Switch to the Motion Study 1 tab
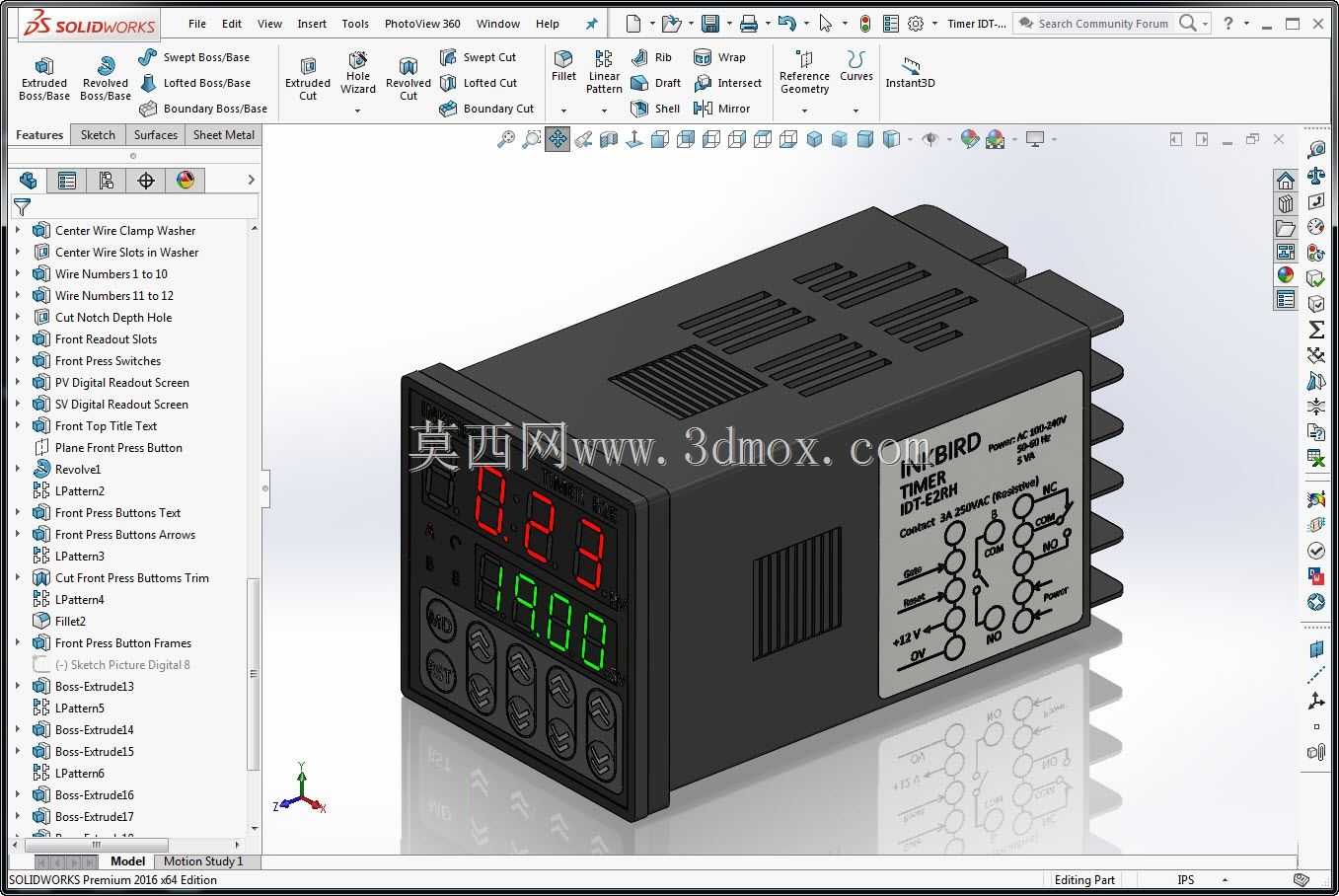The image size is (1339, 896). point(203,861)
